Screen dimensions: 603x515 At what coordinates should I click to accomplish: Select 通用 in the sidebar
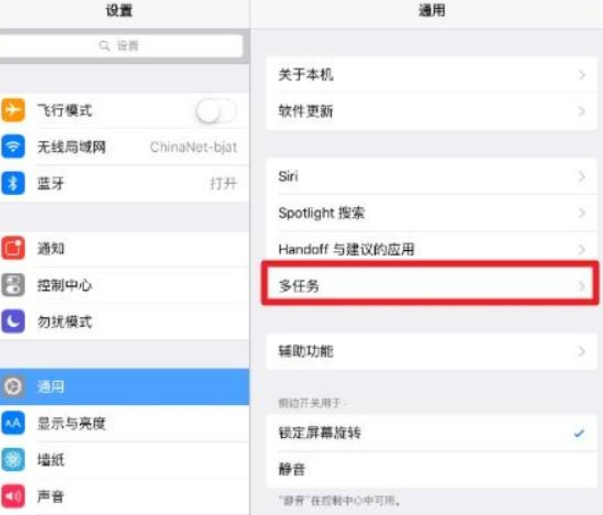pyautogui.click(x=124, y=387)
